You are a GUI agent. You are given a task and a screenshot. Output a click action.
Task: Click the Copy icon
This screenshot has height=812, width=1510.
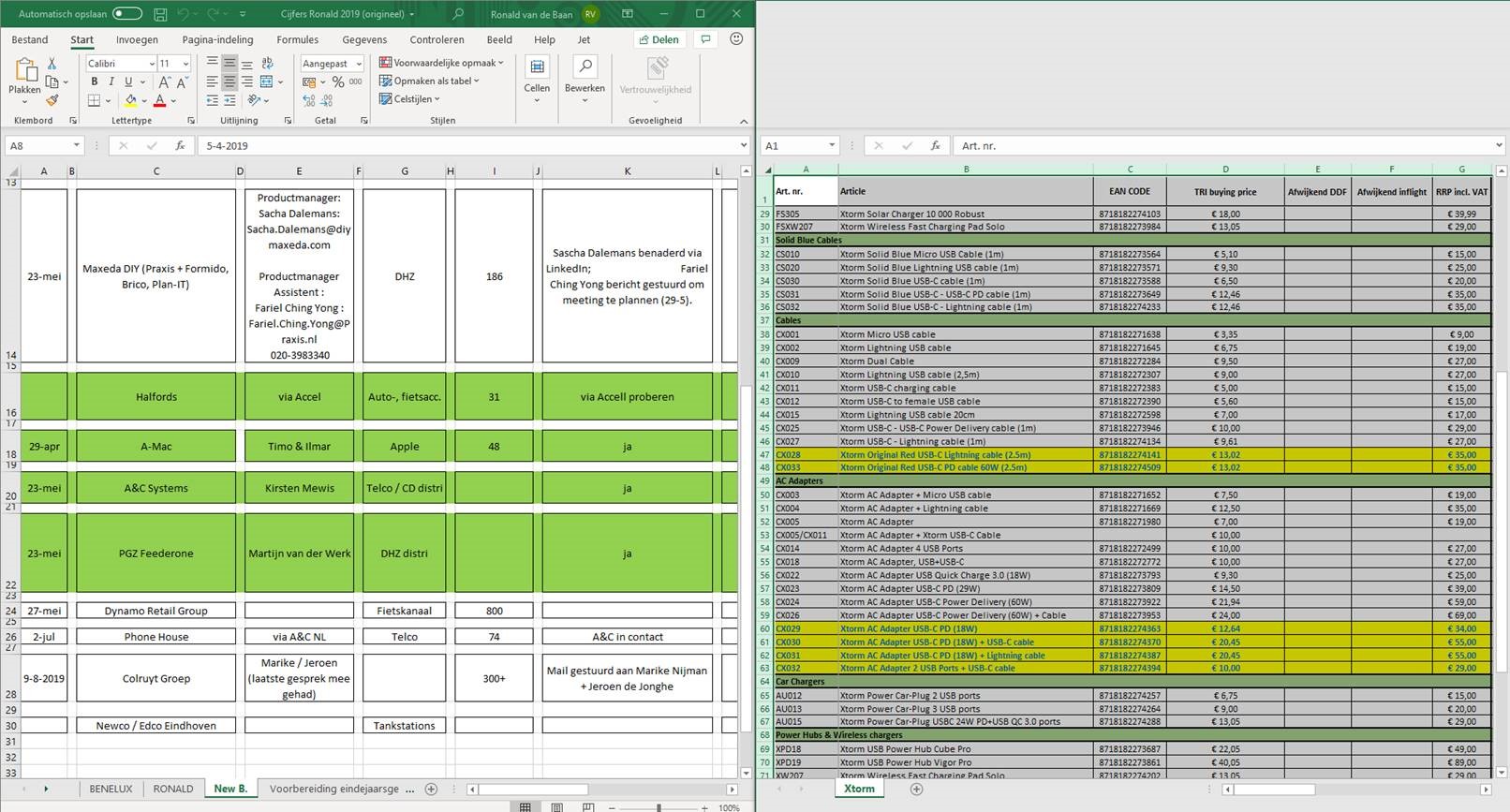(52, 81)
